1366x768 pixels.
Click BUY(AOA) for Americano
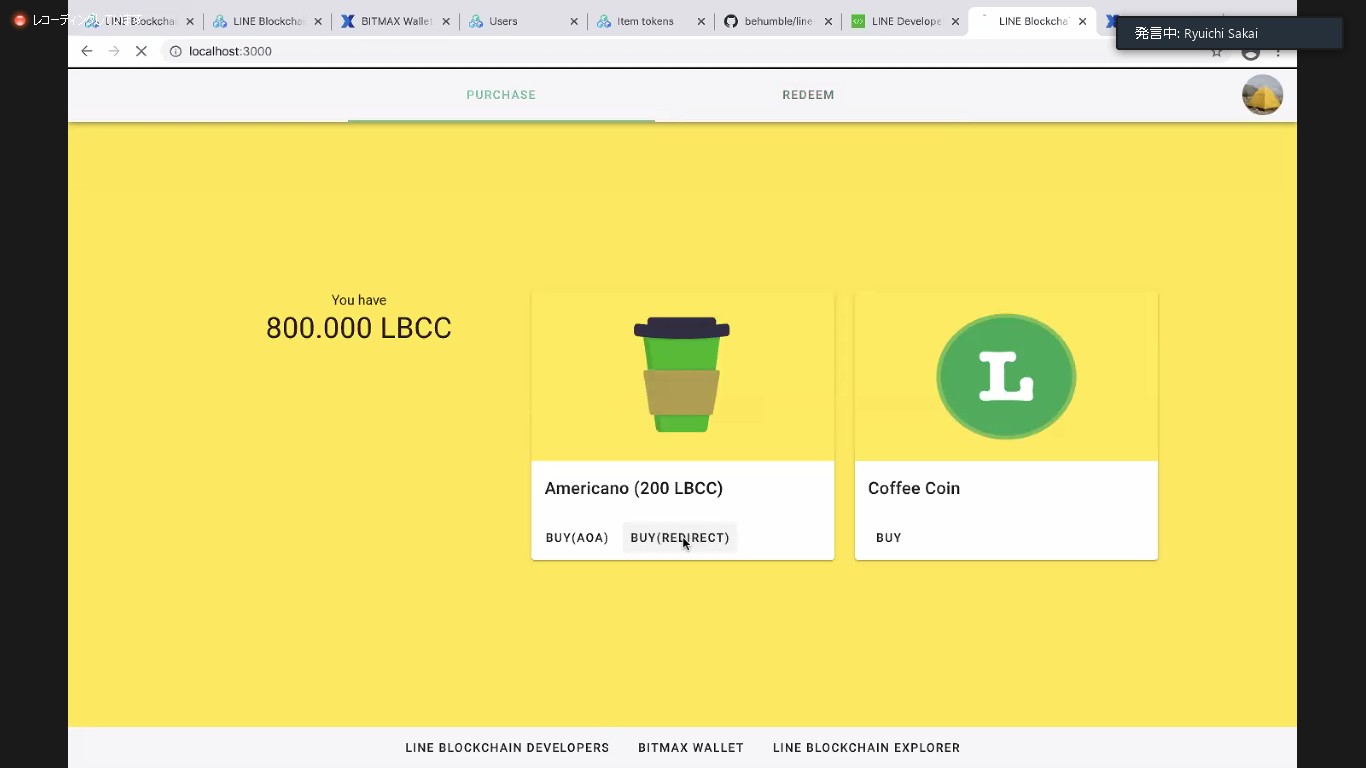576,537
